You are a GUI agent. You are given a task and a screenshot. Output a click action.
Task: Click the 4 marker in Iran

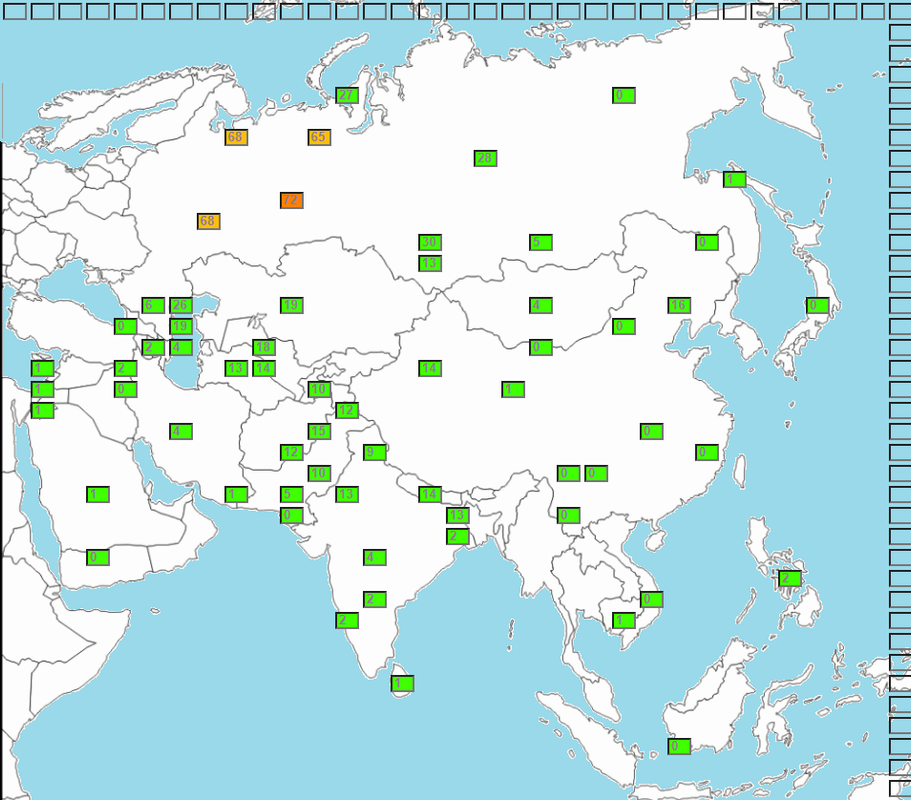(181, 432)
